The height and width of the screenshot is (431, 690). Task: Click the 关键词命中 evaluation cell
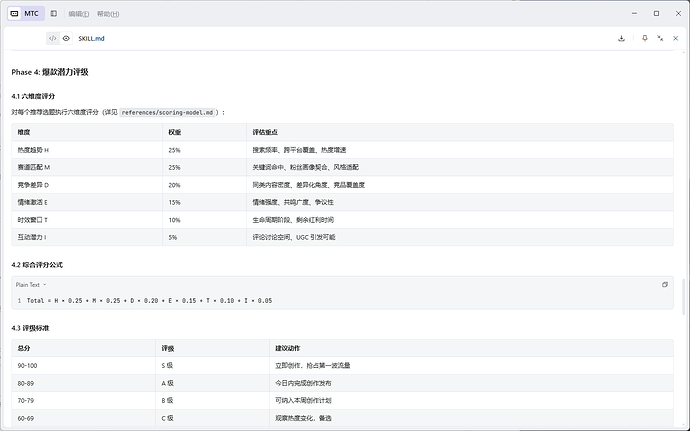460,167
